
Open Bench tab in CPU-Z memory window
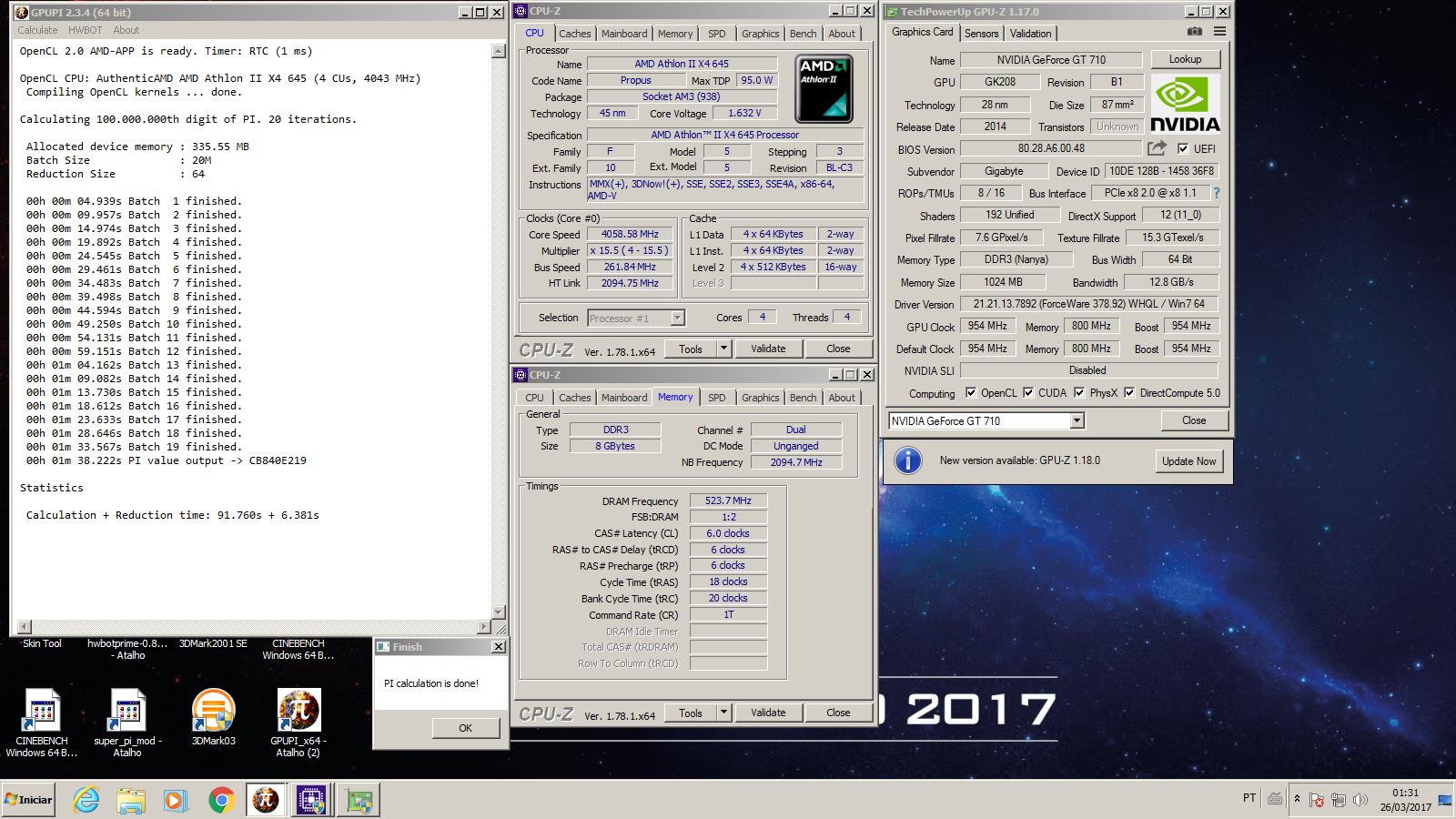pos(803,398)
